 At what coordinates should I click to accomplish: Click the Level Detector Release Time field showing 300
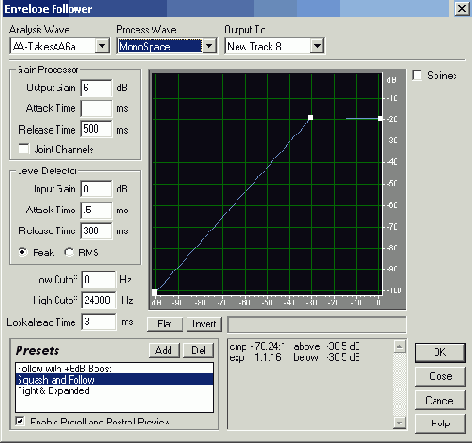click(x=96, y=231)
